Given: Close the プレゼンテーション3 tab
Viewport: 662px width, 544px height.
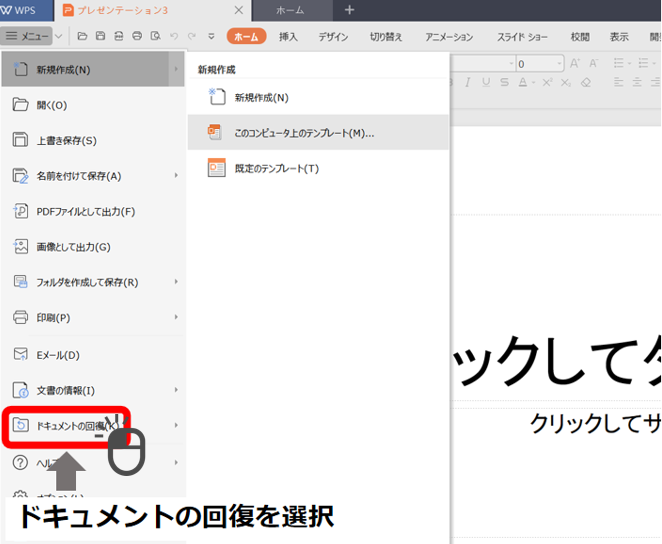Looking at the screenshot, I should 239,10.
